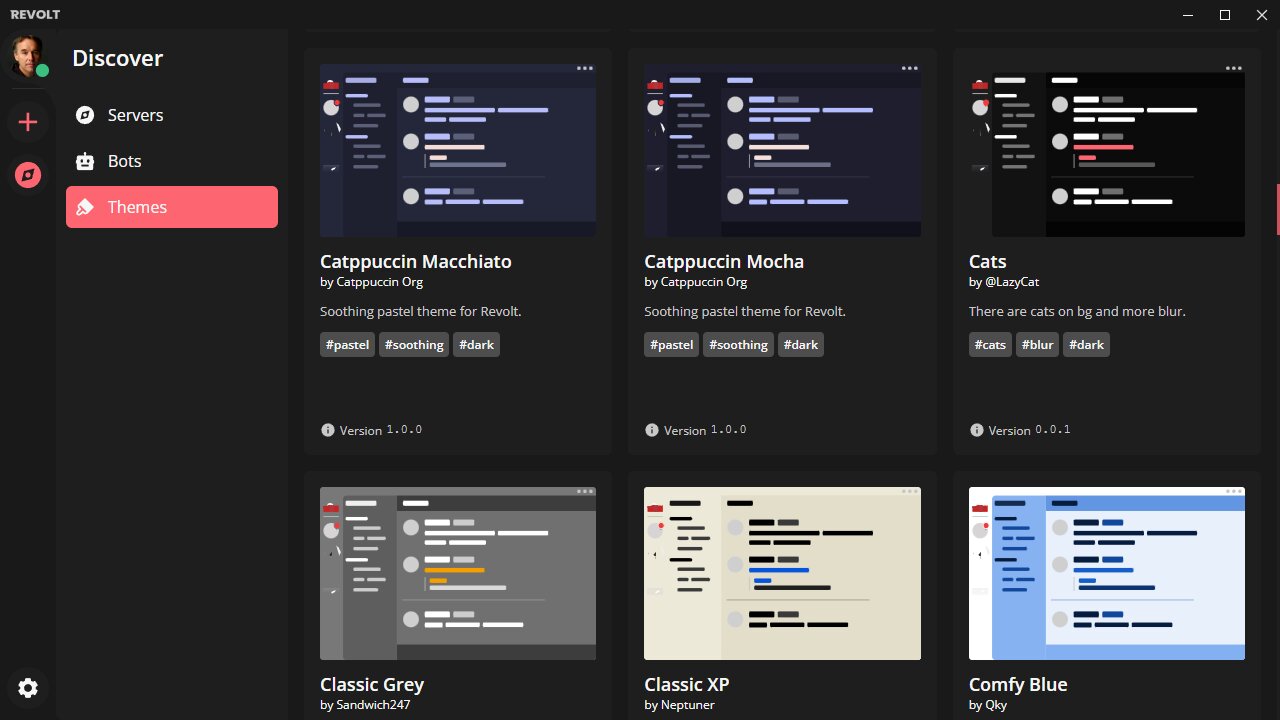This screenshot has height=720, width=1280.
Task: Open the Bots section
Action: (172, 161)
